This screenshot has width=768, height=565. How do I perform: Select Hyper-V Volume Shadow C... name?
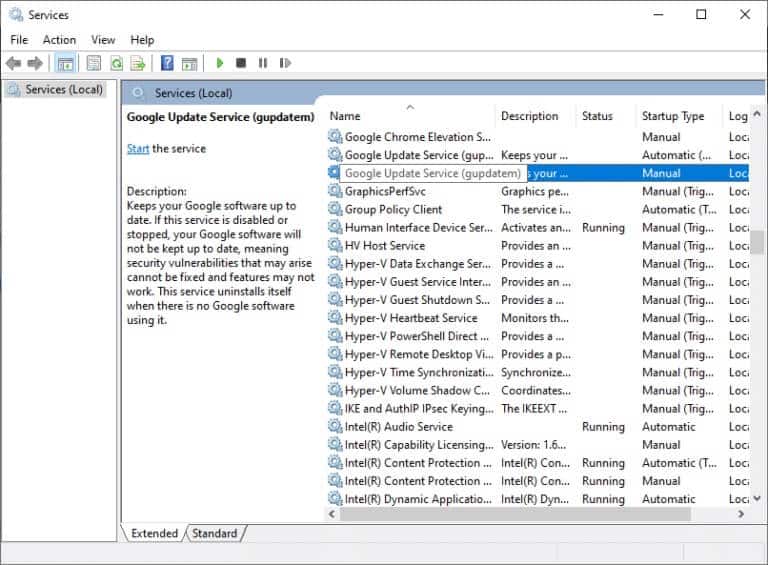pos(417,391)
